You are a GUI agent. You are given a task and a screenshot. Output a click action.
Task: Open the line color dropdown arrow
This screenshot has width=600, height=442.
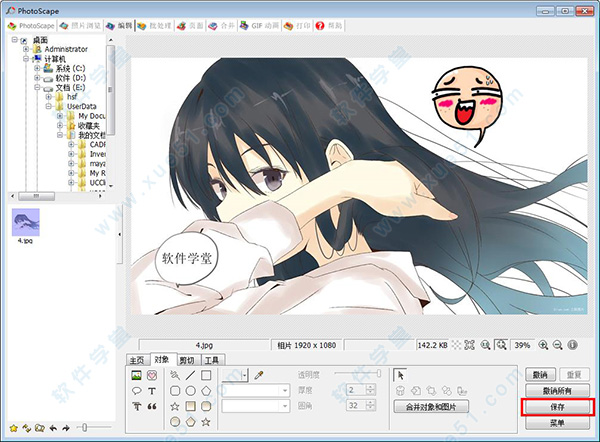pos(245,375)
